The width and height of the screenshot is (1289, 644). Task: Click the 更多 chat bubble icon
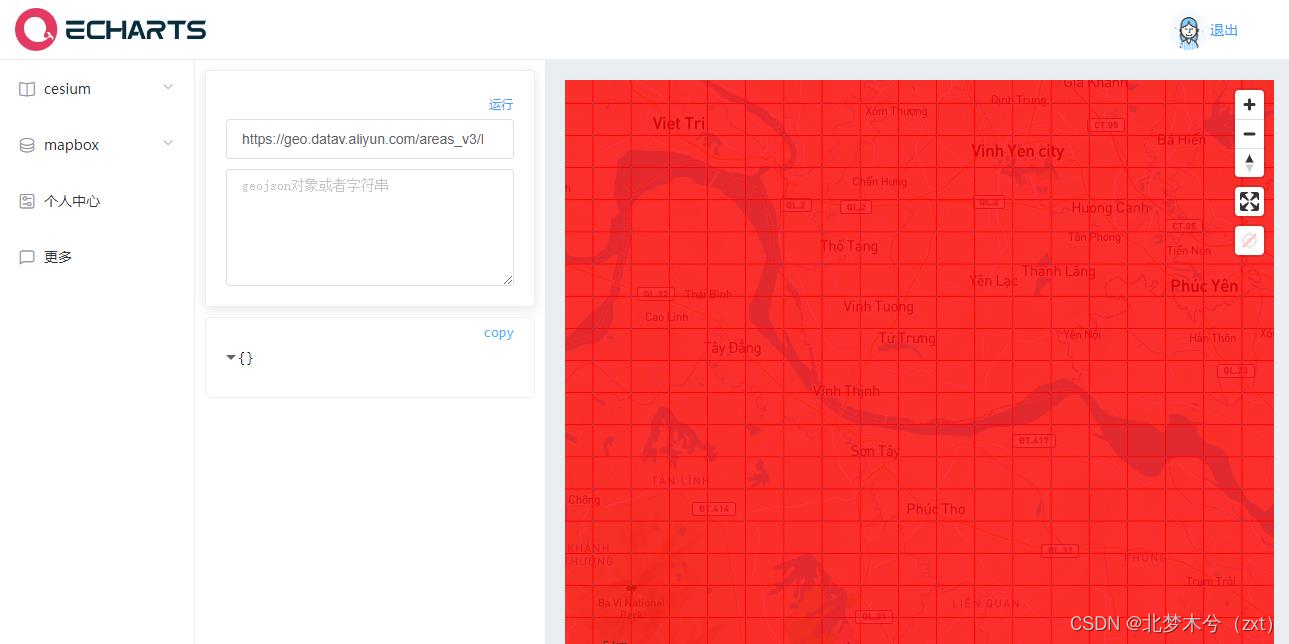tap(27, 257)
